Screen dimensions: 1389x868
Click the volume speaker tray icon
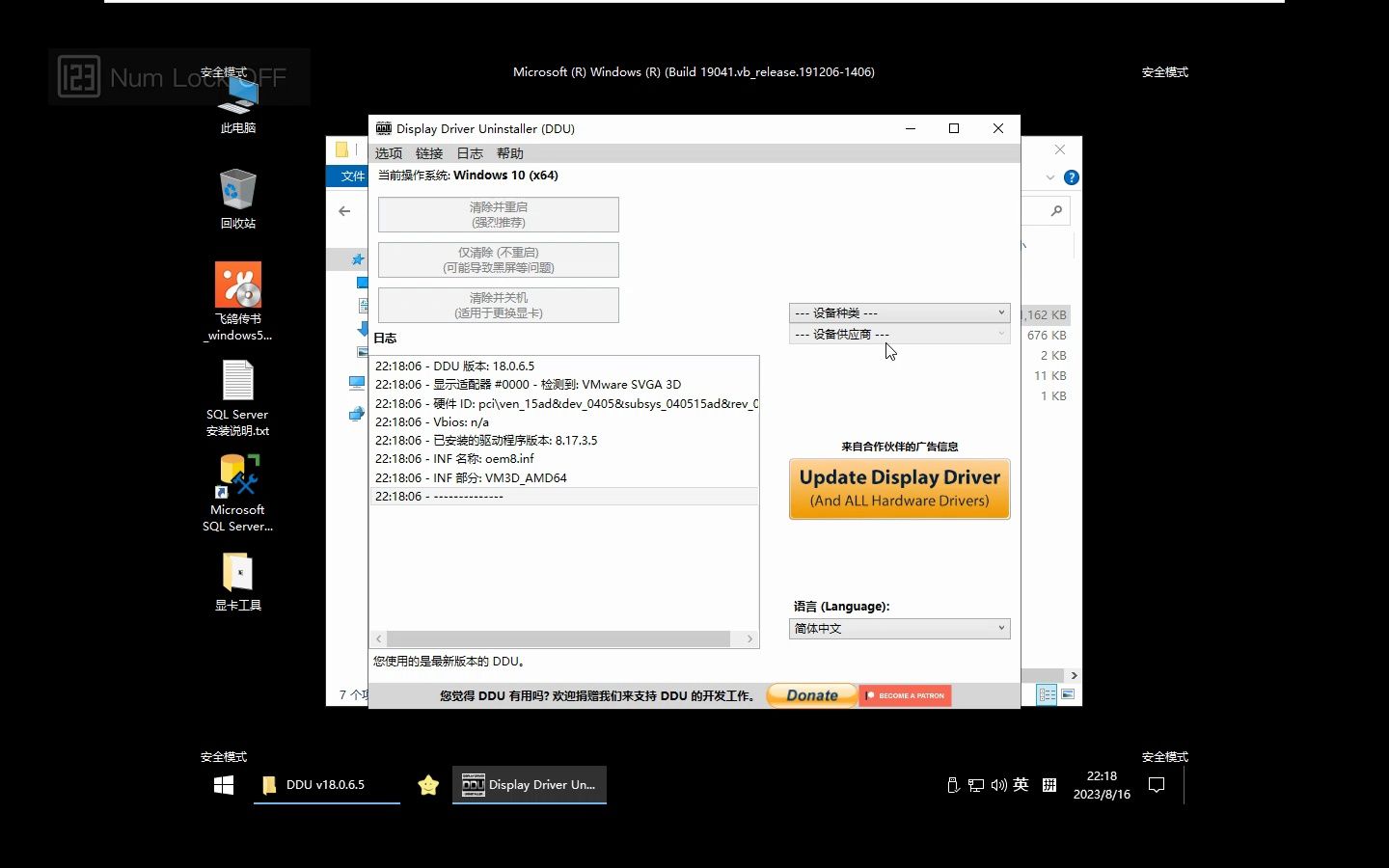tap(998, 785)
